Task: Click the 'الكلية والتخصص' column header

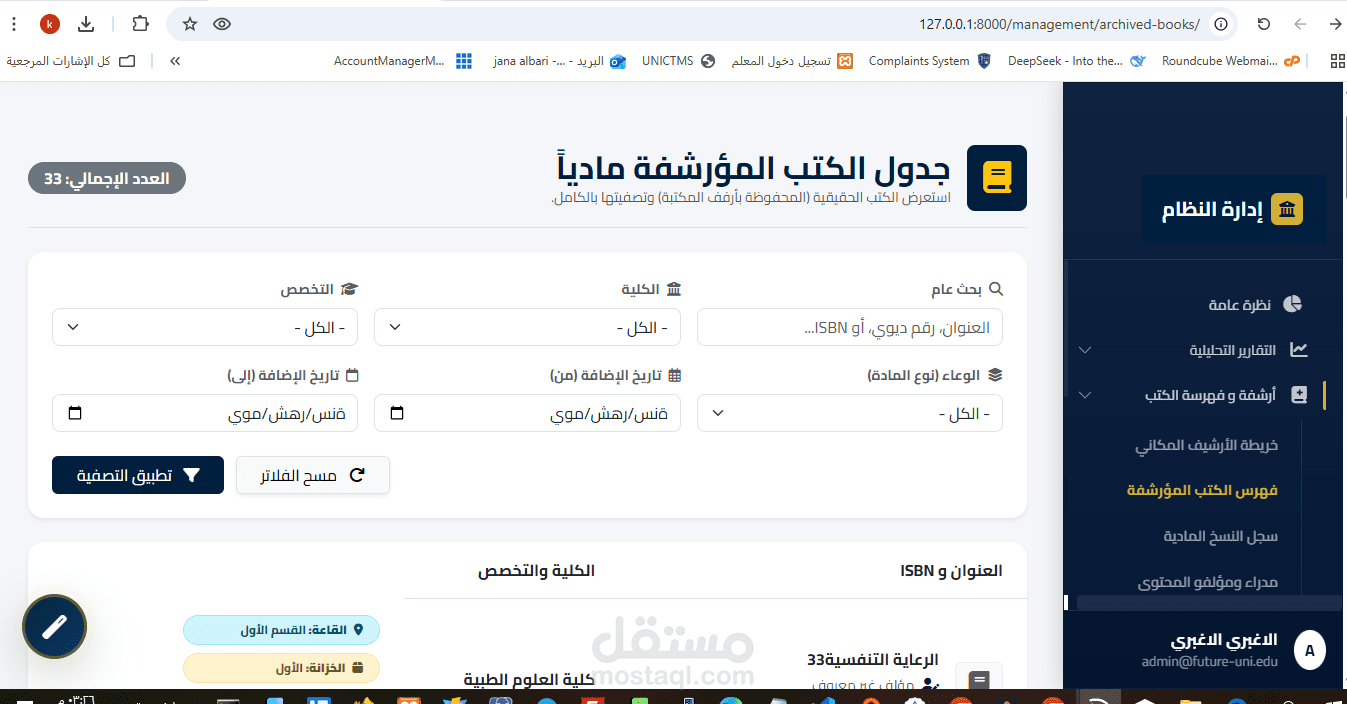Action: click(x=536, y=570)
